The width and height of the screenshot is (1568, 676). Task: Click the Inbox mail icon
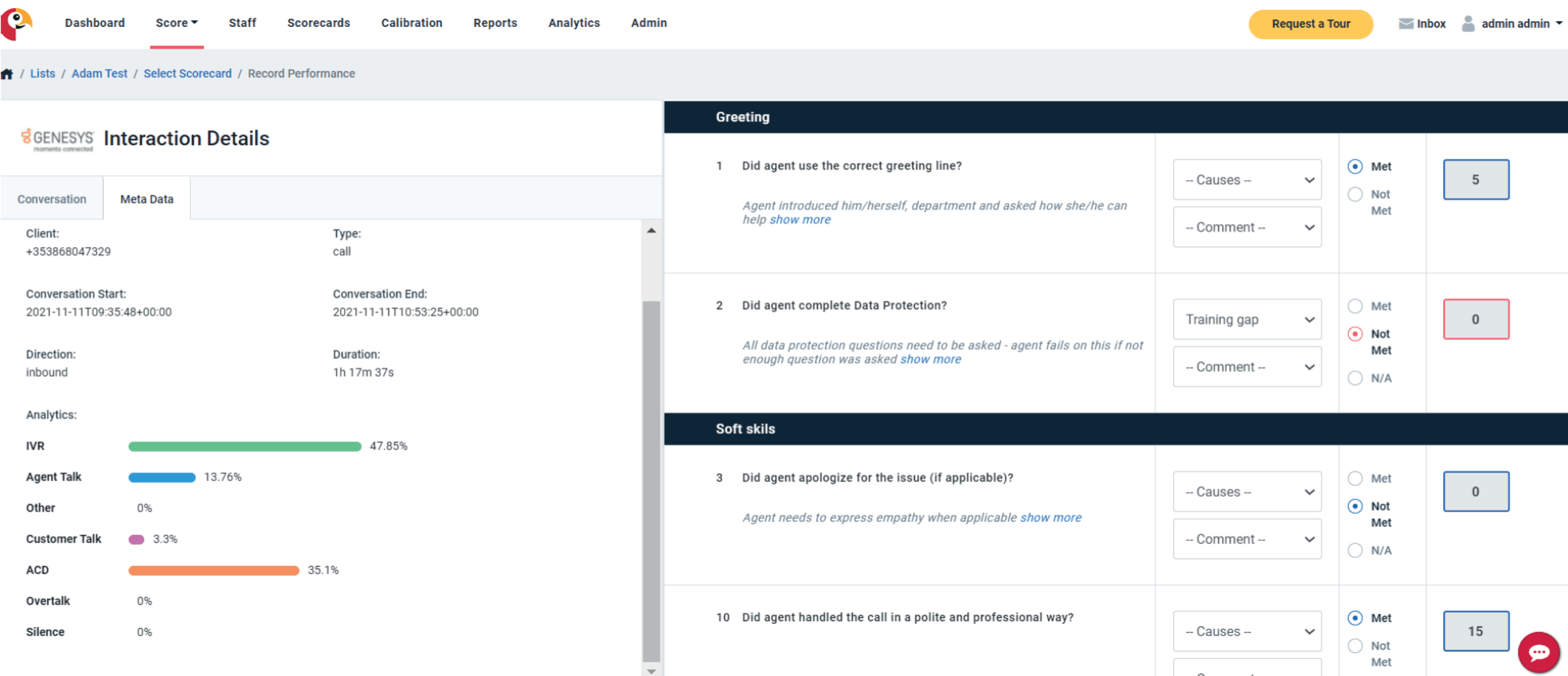pyautogui.click(x=1405, y=22)
